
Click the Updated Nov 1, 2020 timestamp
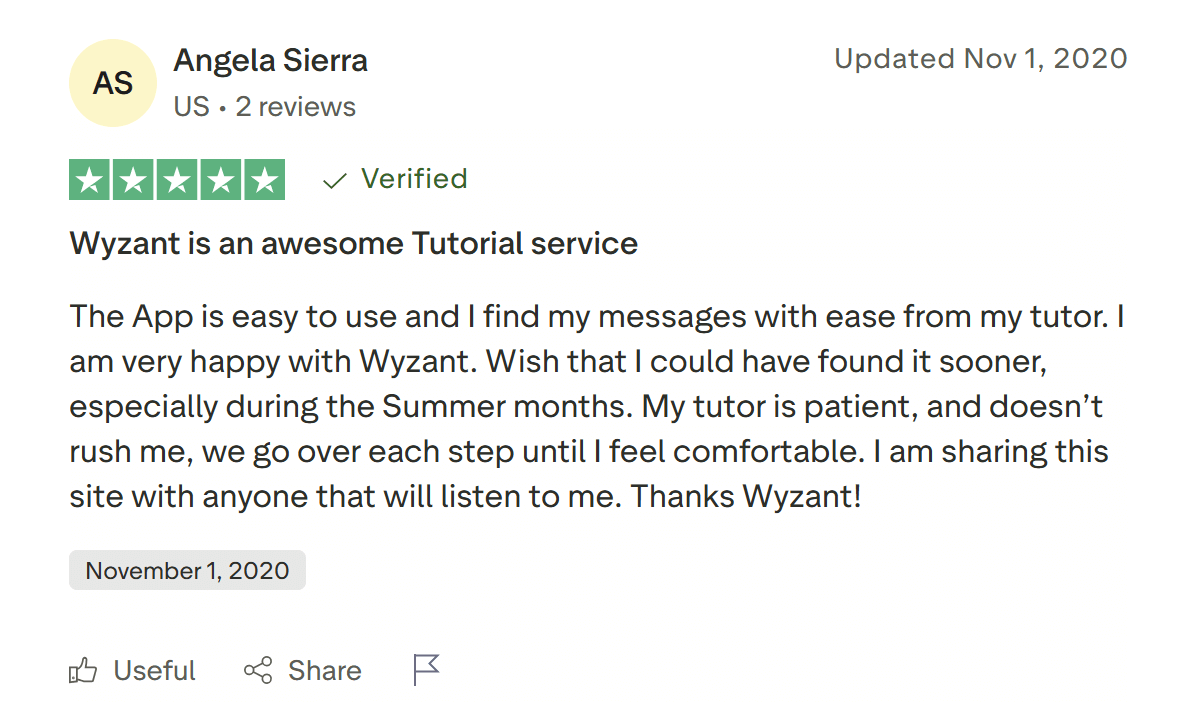[x=980, y=58]
